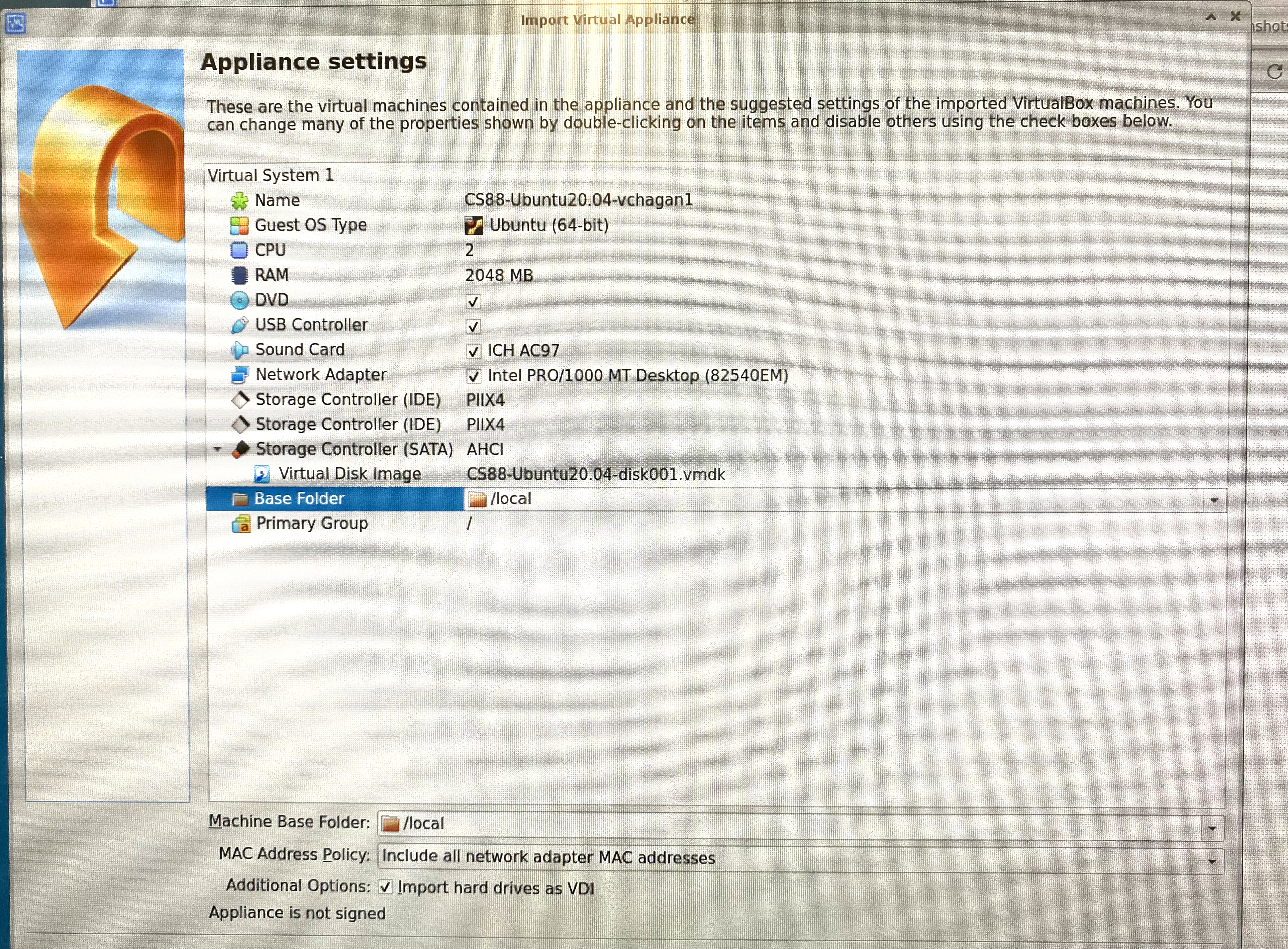
Task: Click the MAC Address Policy label
Action: (294, 855)
